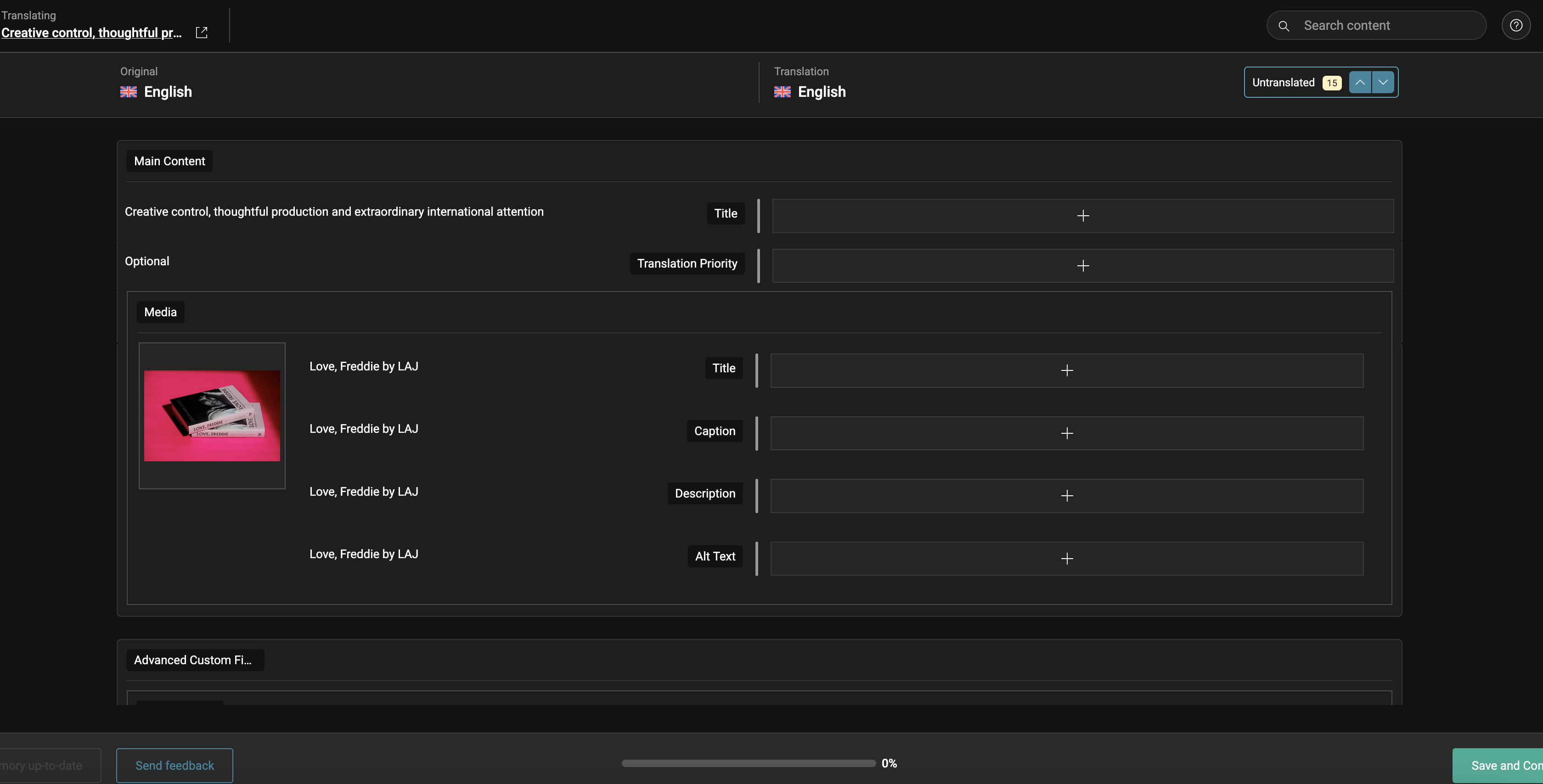
Task: Select the Advanced Custom Fields section label
Action: 193,660
